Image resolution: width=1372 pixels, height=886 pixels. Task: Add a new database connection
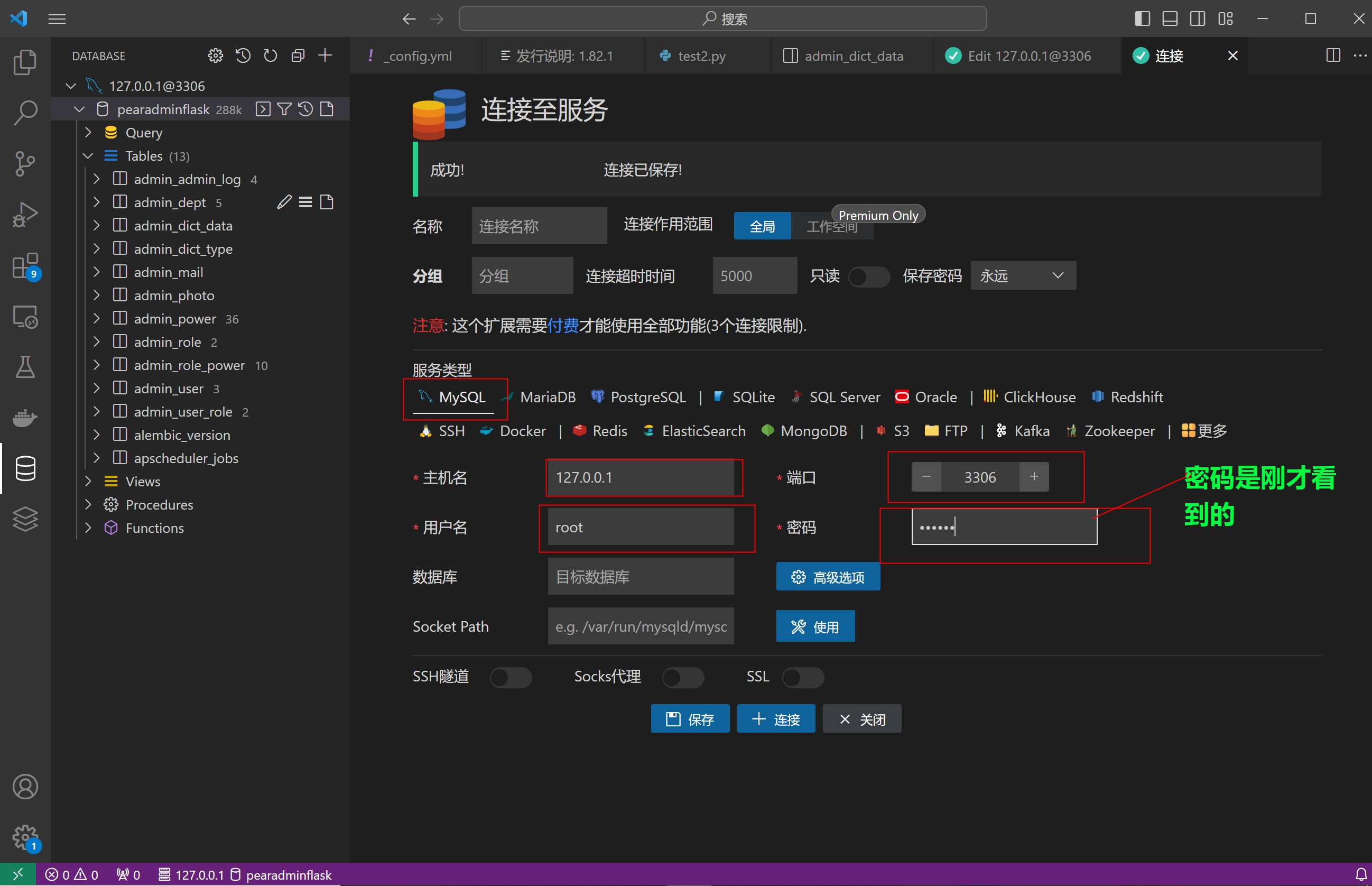(x=326, y=56)
